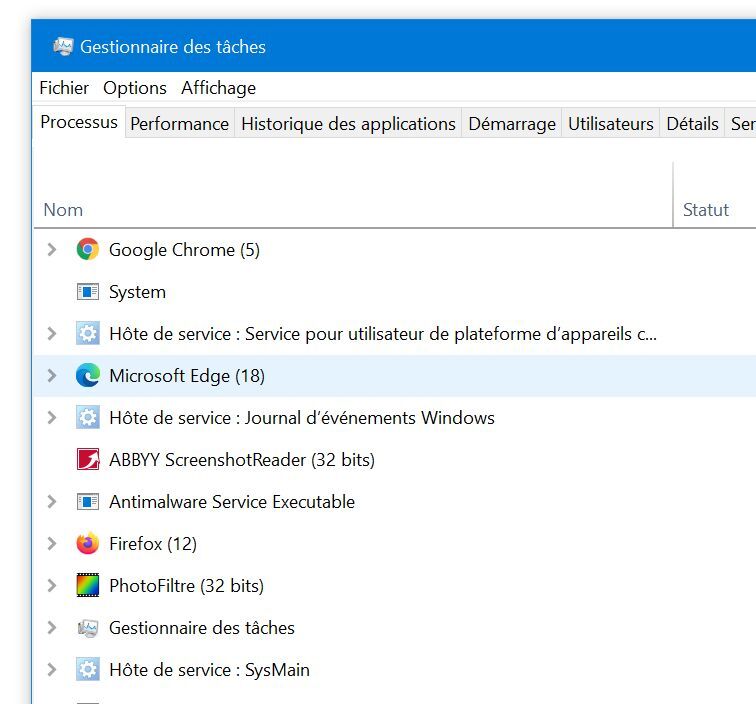Click the System process icon

88,292
